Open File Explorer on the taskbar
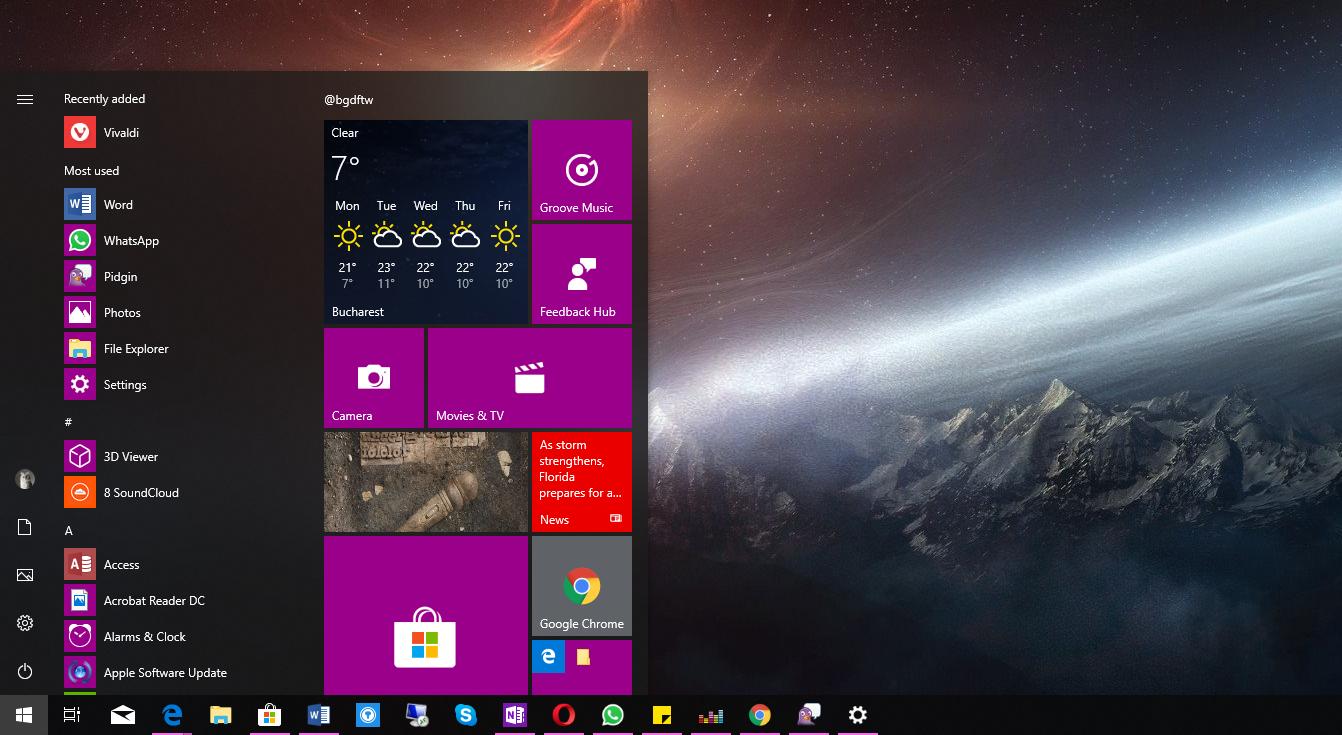The width and height of the screenshot is (1342, 735). (x=221, y=715)
